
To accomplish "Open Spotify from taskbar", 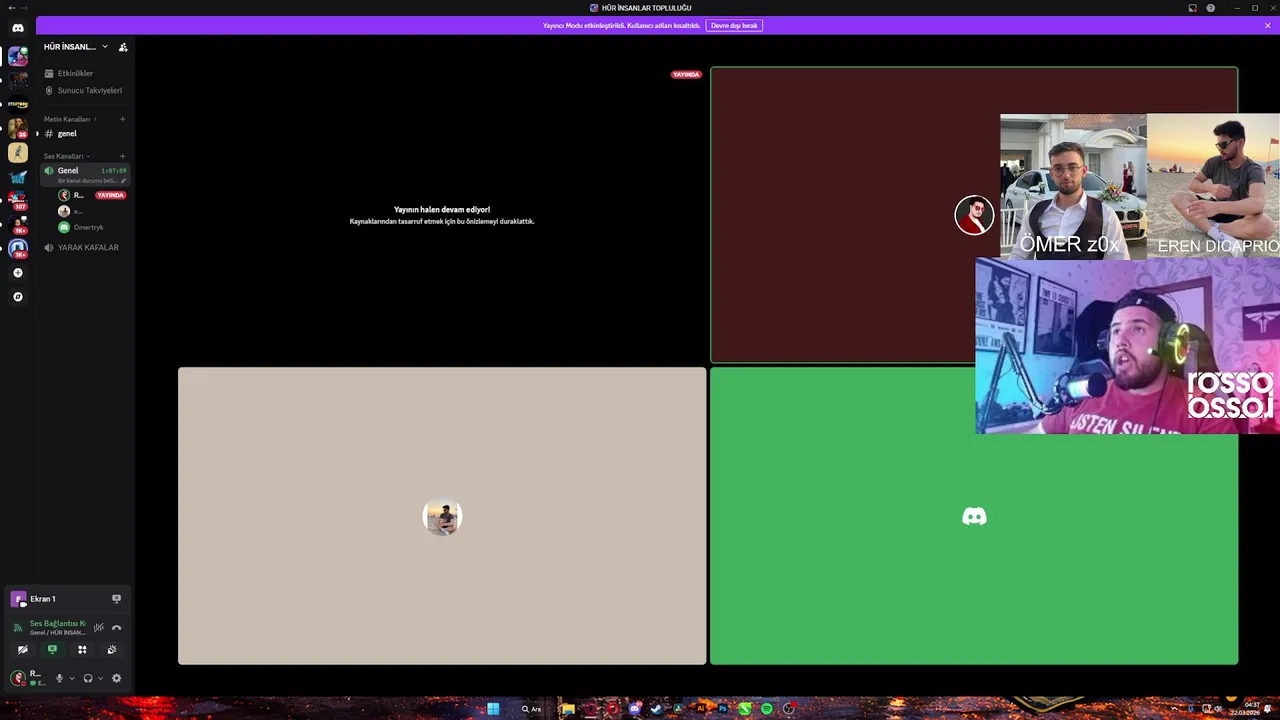I will point(767,709).
